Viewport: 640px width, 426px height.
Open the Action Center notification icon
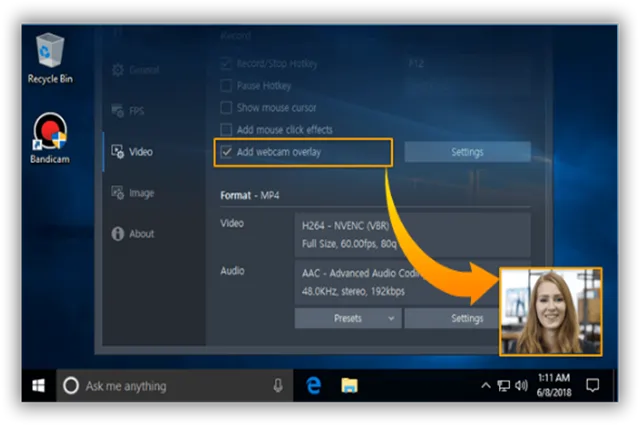click(592, 385)
